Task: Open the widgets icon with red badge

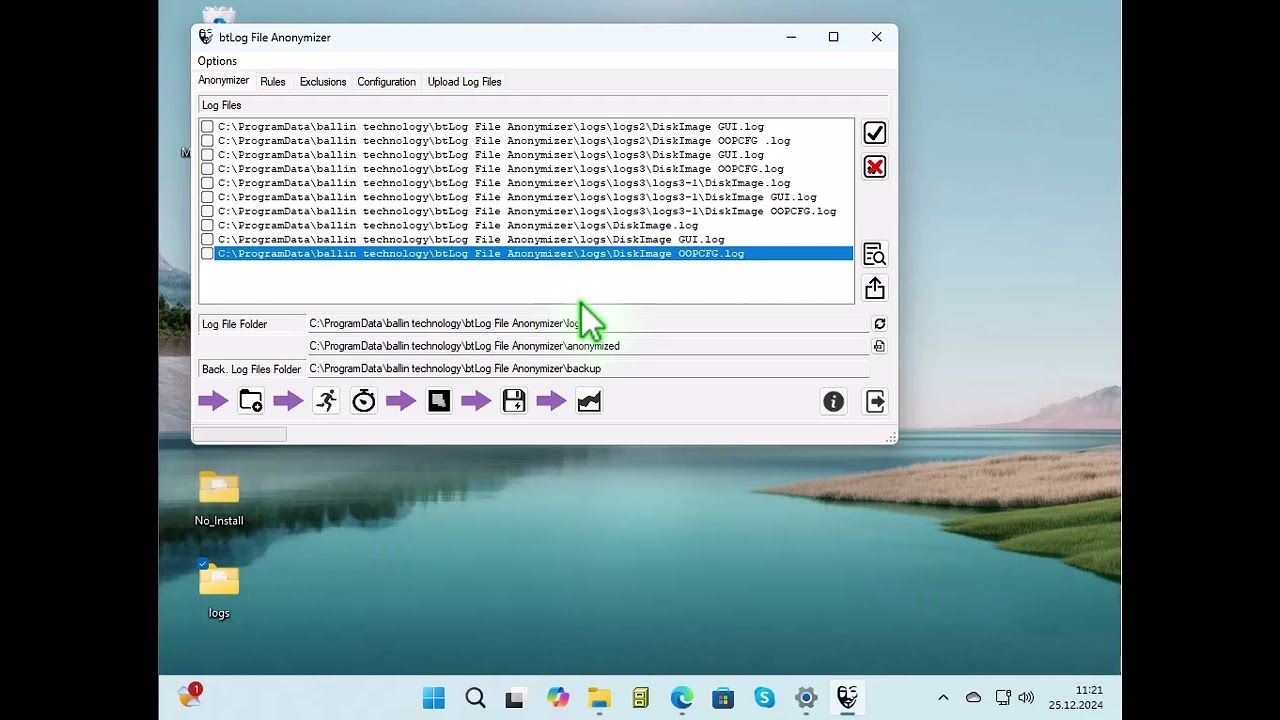Action: click(190, 696)
